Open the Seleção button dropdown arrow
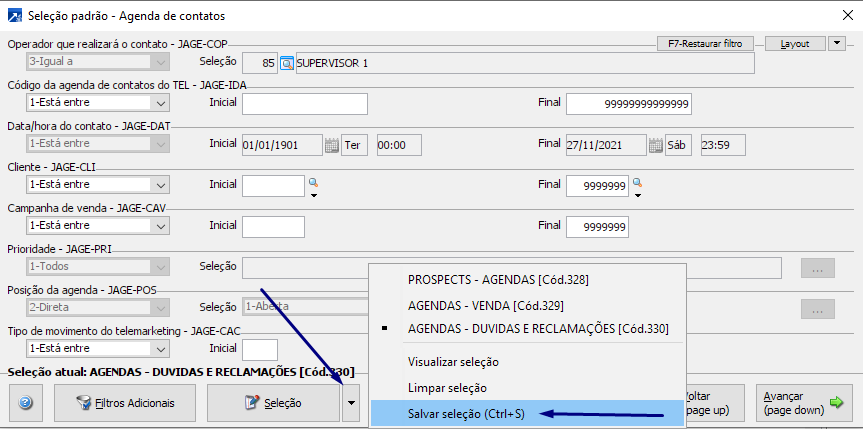Screen dimensions: 863x429 (352, 403)
